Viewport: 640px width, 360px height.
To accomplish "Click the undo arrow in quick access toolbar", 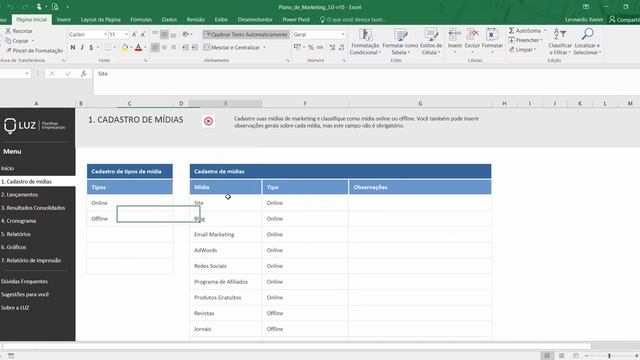I will (x=11, y=7).
